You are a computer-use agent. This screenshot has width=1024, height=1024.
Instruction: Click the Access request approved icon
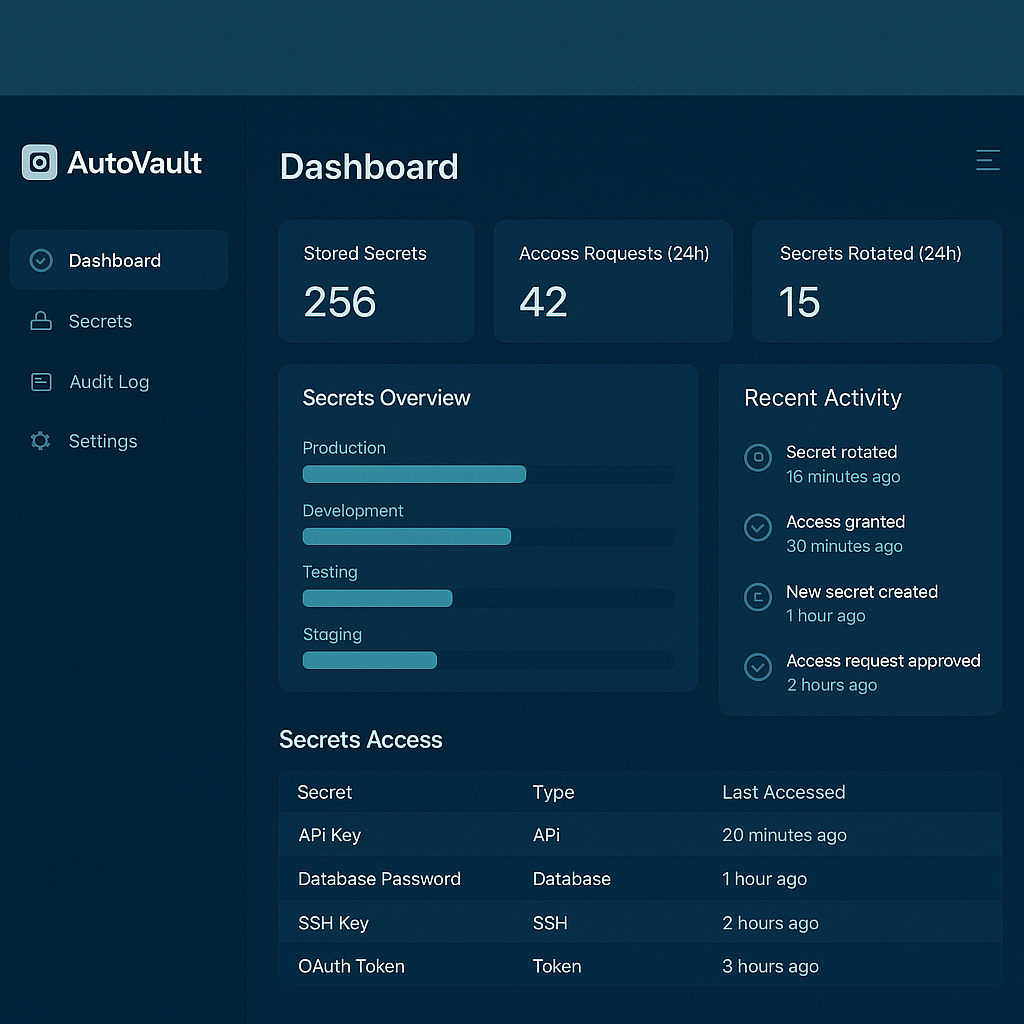758,667
